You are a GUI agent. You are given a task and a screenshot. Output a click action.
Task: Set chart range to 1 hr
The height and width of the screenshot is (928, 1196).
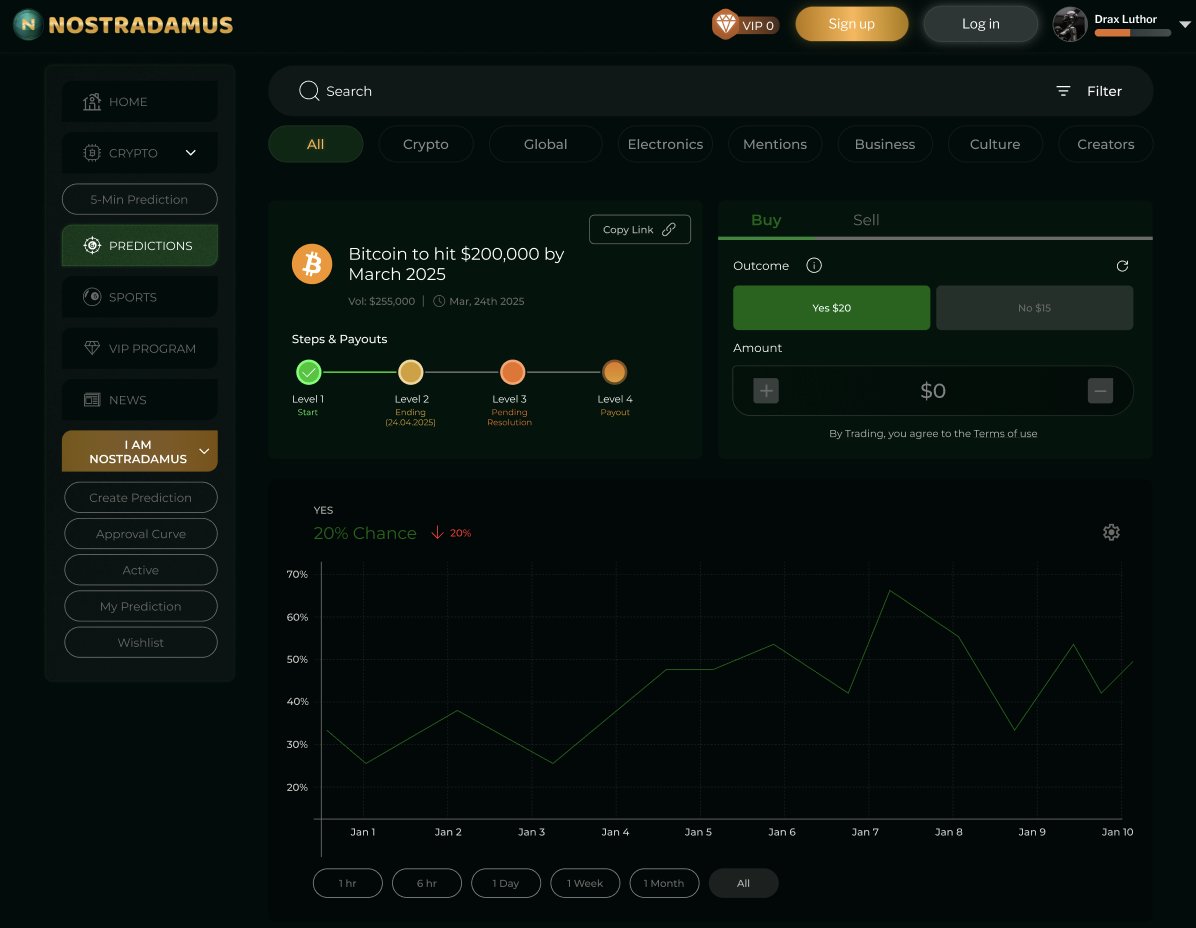click(348, 883)
